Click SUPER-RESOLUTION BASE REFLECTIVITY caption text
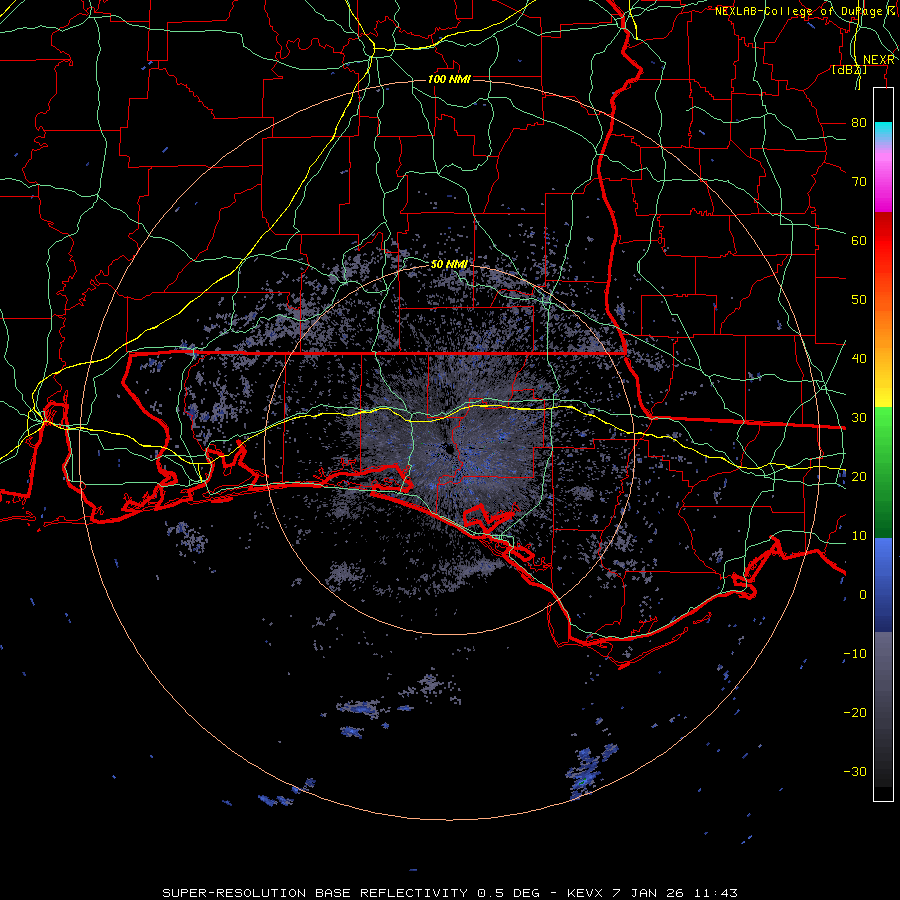This screenshot has width=900, height=900. [315, 893]
